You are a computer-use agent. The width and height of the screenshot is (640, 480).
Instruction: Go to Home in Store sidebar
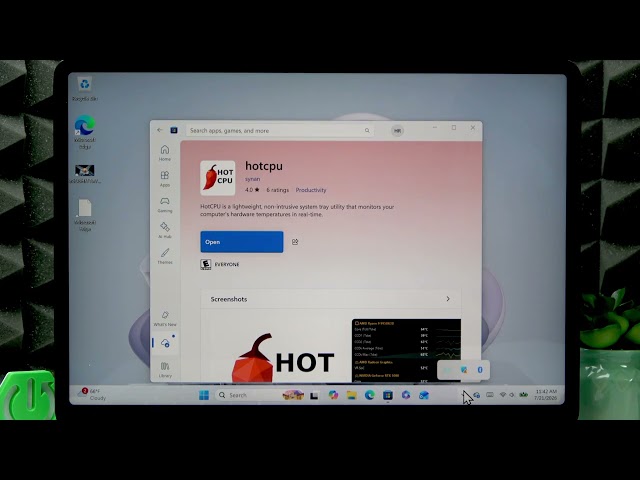[x=165, y=153]
